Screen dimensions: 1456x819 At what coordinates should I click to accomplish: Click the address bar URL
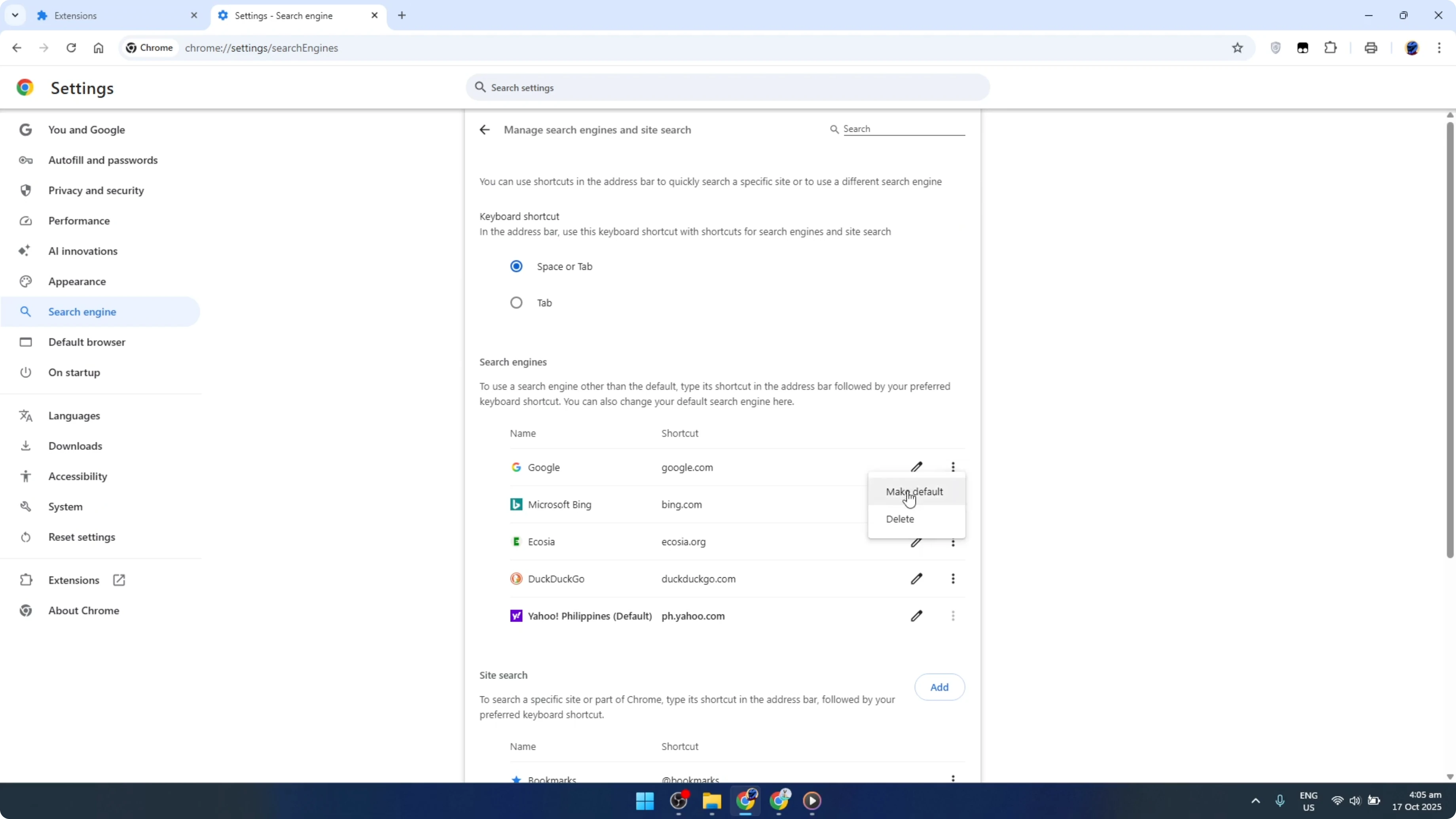[262, 48]
